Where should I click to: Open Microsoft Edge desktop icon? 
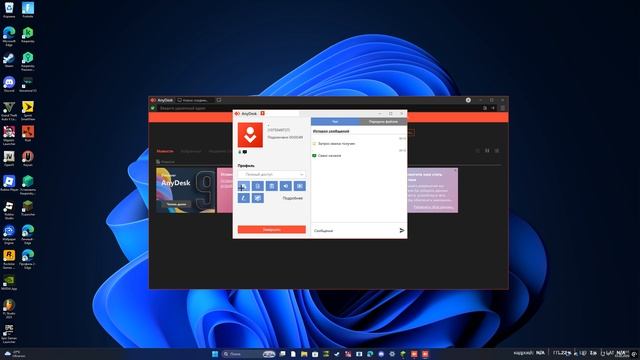(9, 36)
